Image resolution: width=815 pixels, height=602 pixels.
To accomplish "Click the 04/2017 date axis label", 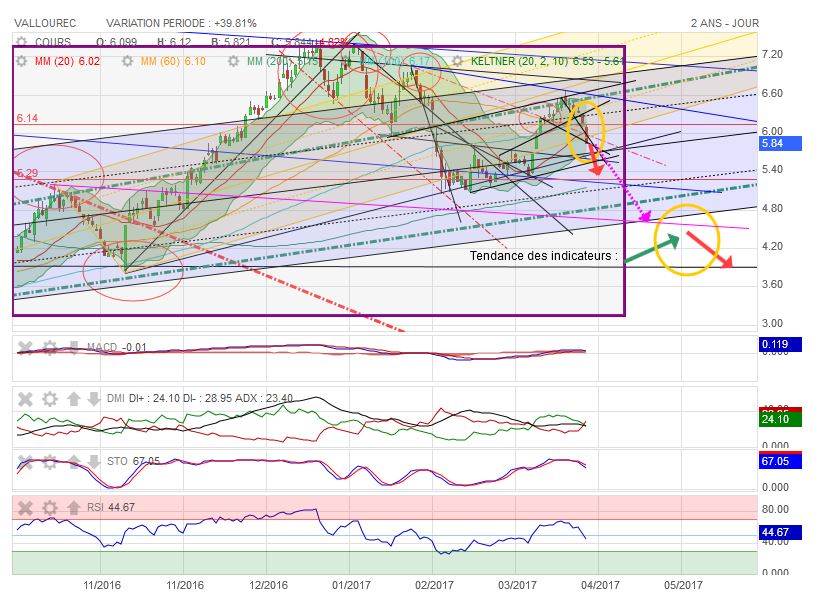I will 600,585.
